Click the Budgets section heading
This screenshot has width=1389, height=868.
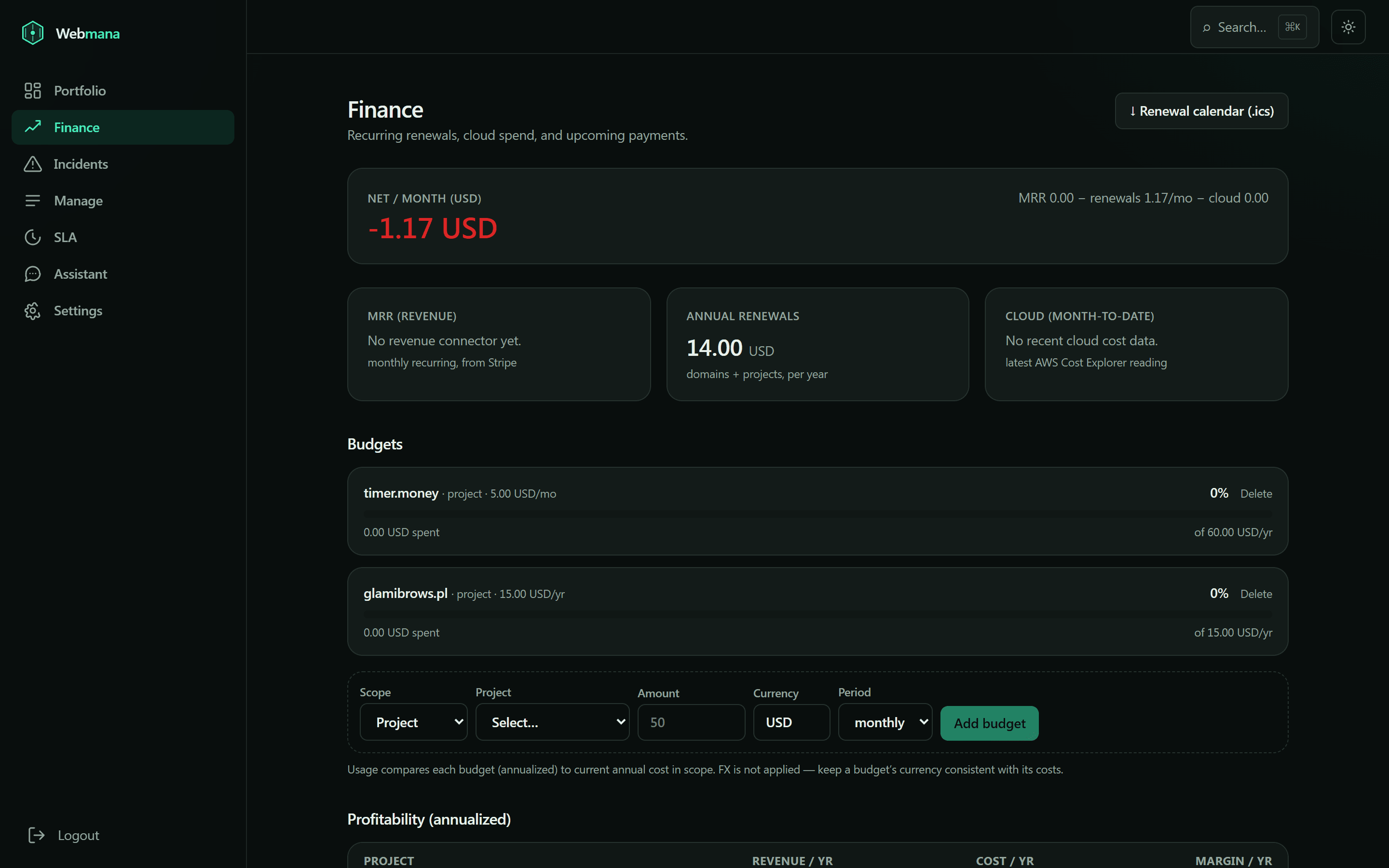click(x=375, y=444)
